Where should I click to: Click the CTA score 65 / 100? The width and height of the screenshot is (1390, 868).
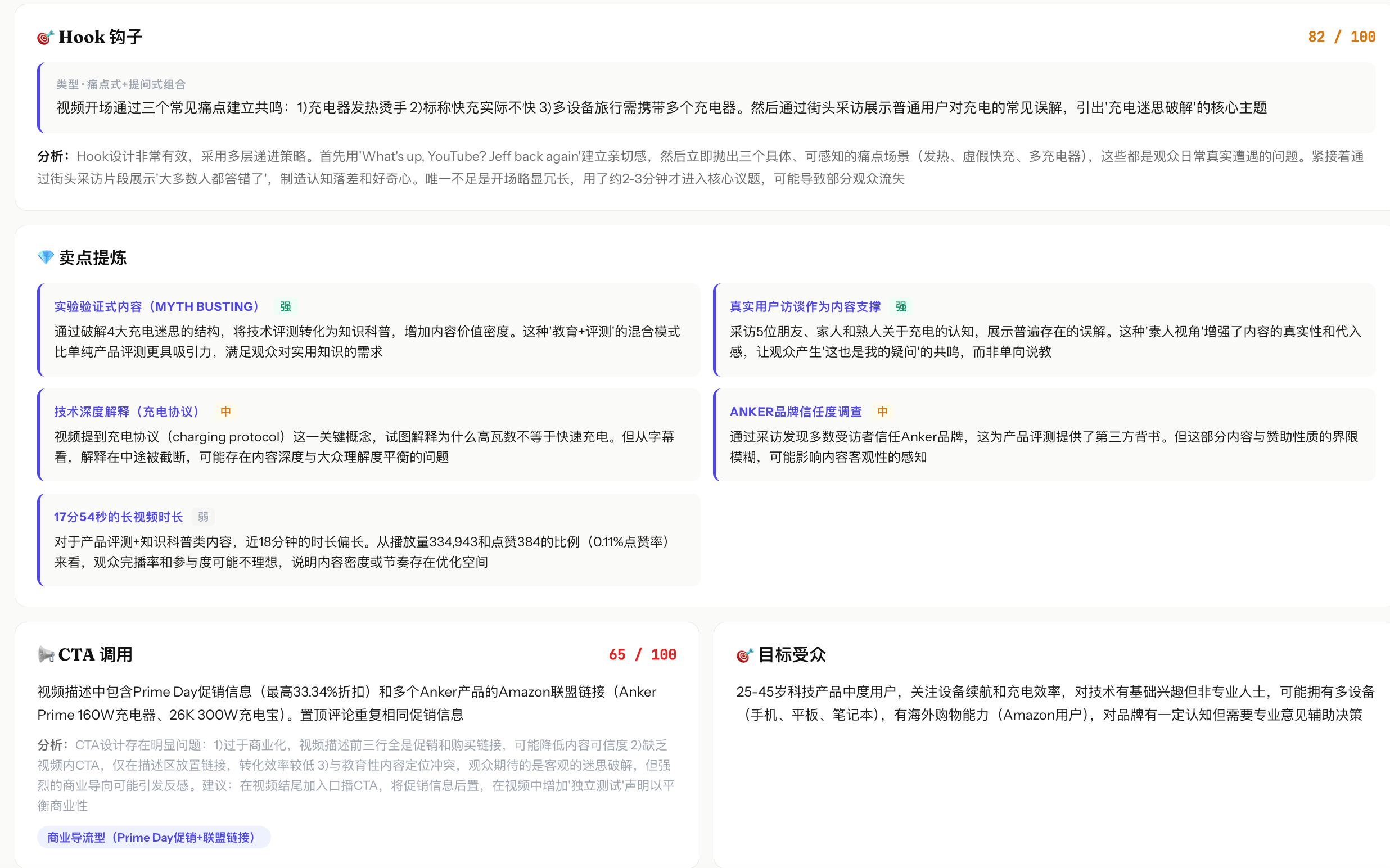point(643,654)
